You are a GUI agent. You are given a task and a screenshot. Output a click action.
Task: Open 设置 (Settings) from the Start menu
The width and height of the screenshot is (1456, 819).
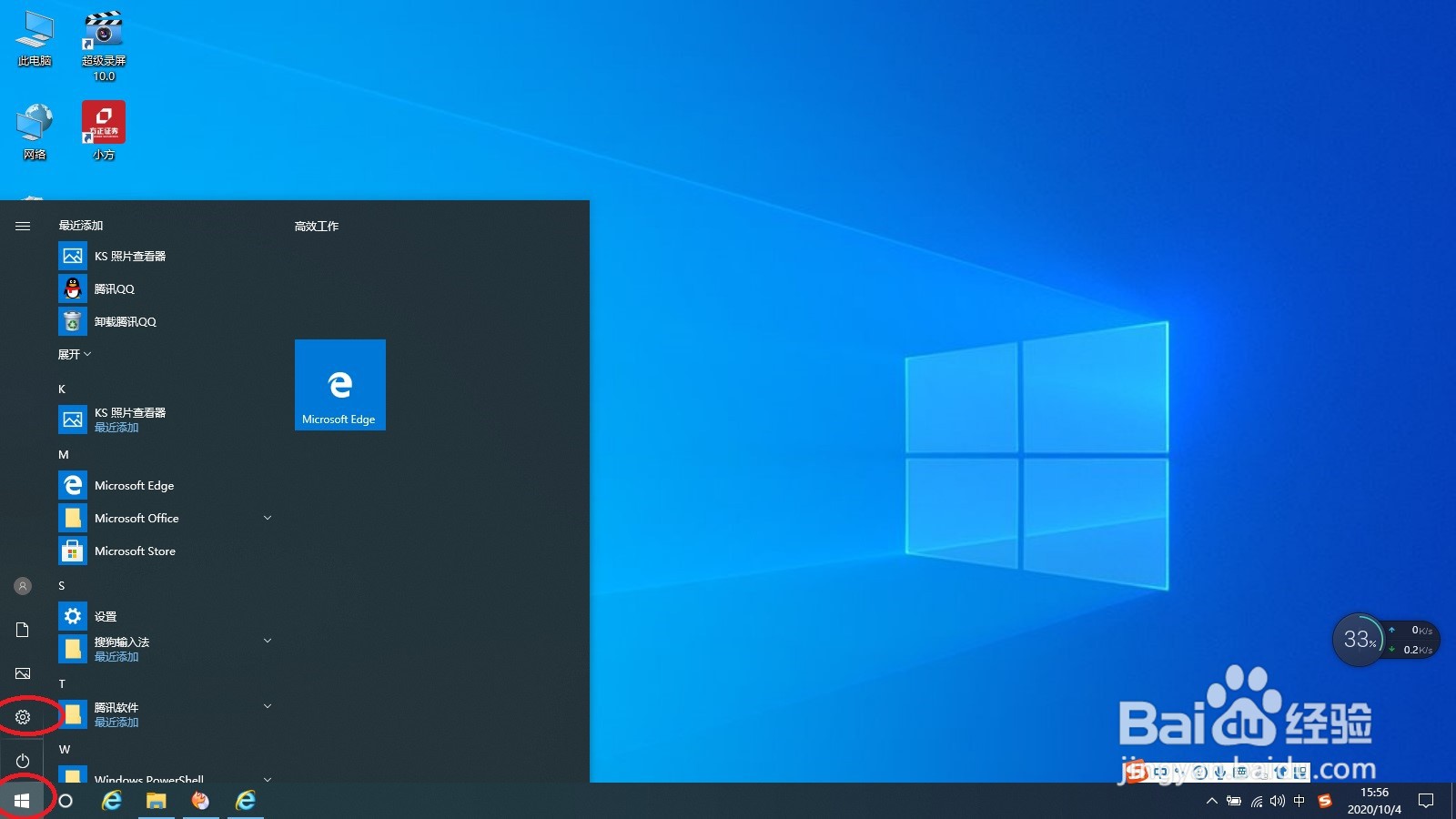[105, 616]
